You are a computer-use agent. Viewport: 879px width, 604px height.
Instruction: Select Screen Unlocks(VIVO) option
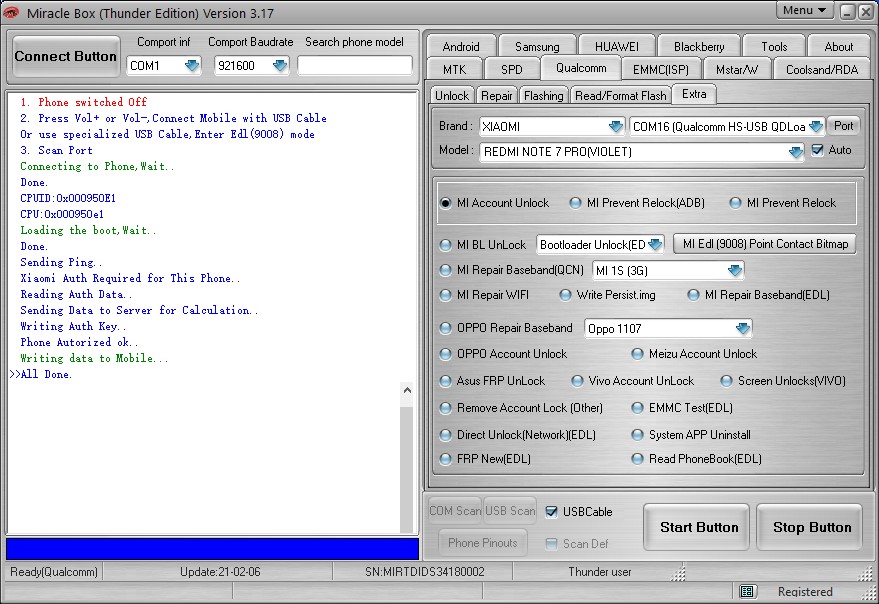tap(727, 381)
